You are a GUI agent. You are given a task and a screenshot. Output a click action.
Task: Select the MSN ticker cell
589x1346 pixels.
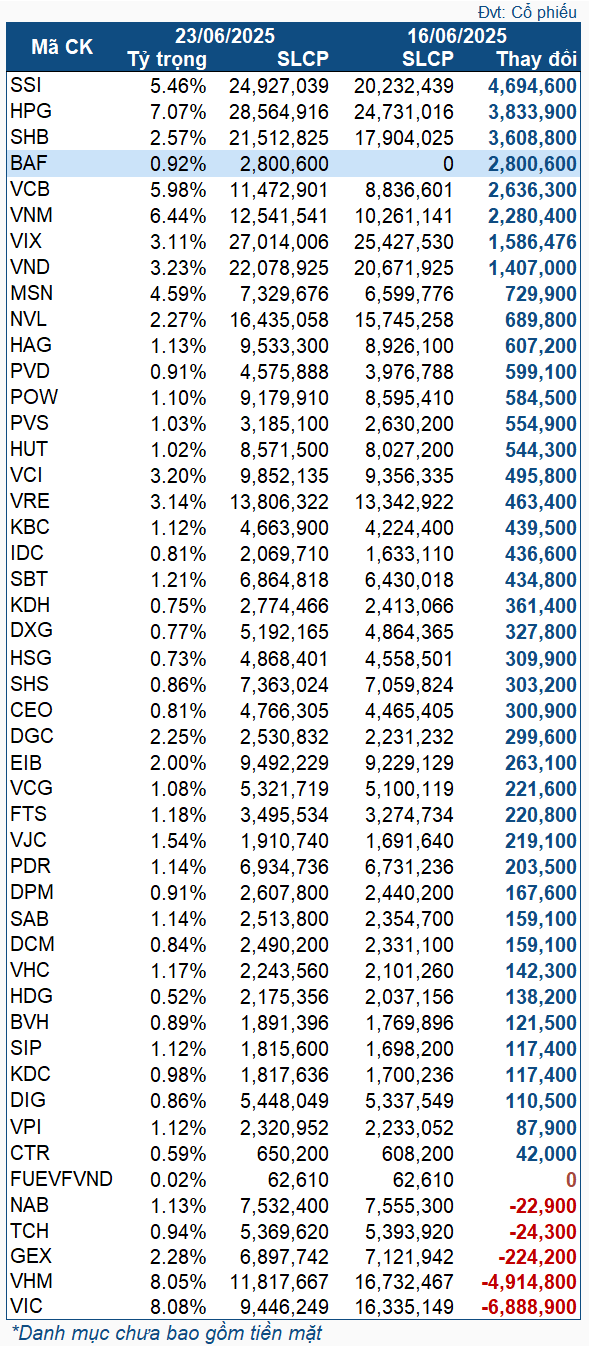[x=29, y=293]
